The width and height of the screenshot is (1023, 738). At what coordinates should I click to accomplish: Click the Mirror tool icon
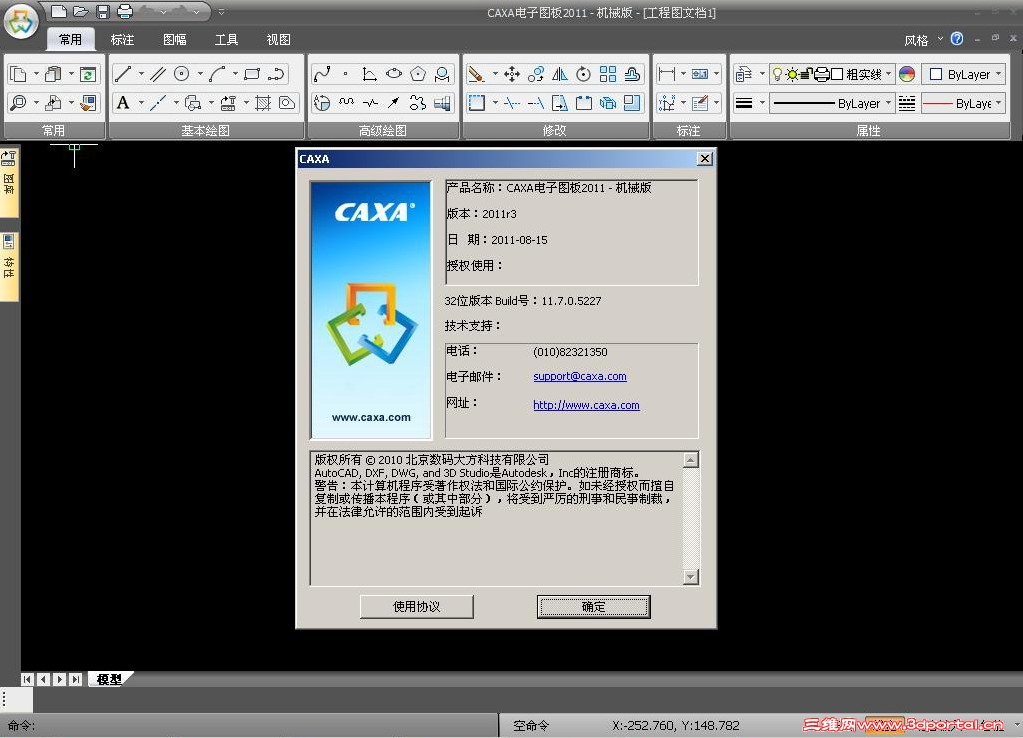coord(560,74)
